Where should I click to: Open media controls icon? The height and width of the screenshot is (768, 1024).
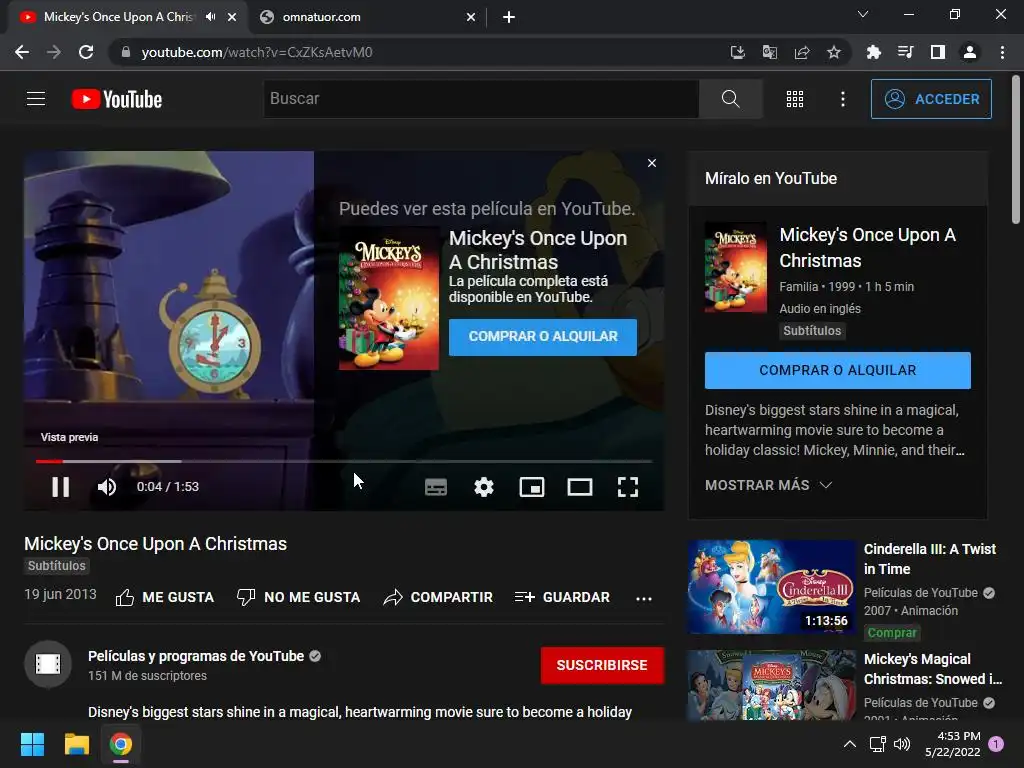coord(905,52)
